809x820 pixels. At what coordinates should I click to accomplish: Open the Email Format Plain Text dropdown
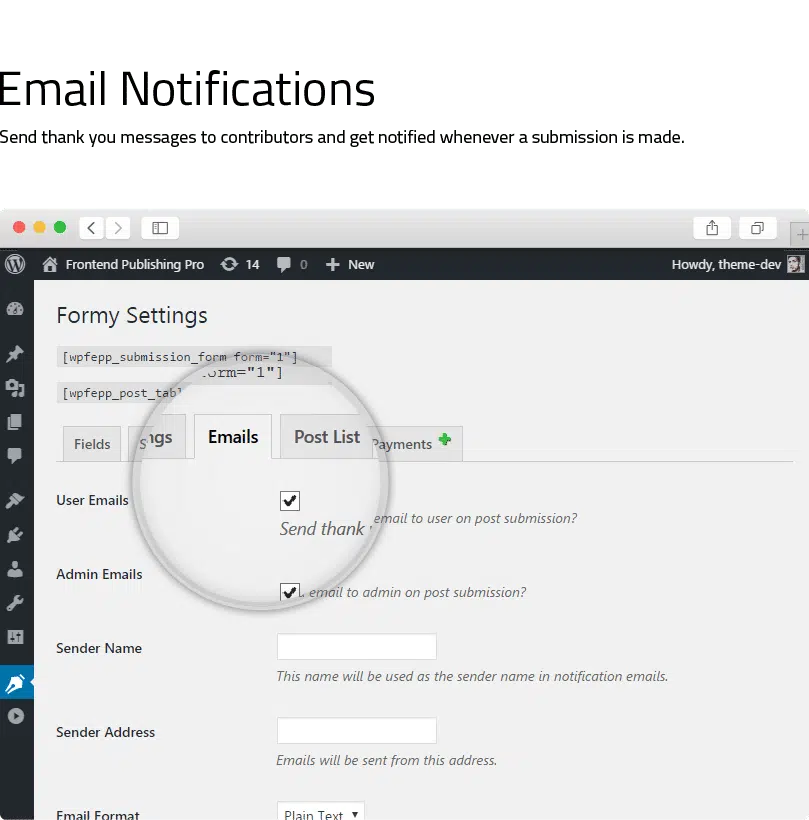(x=321, y=813)
